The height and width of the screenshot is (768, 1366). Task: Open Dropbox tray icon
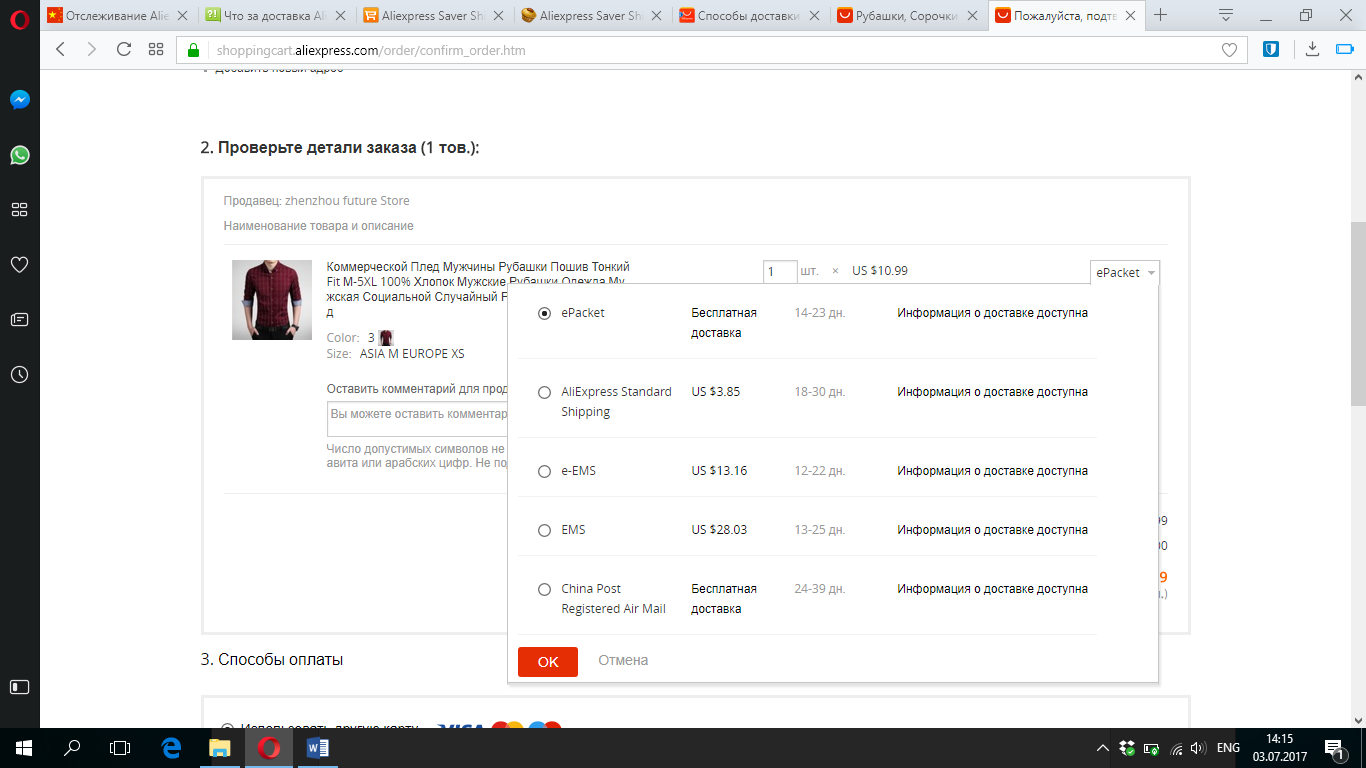click(1128, 747)
